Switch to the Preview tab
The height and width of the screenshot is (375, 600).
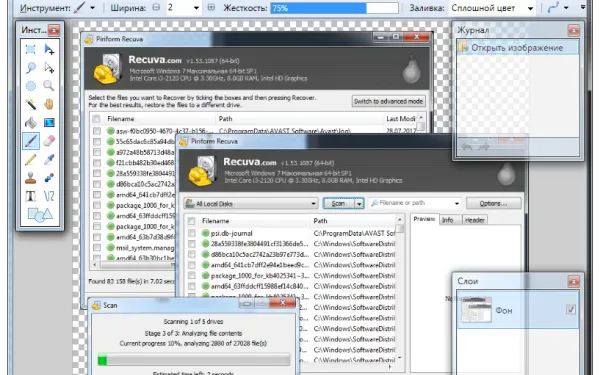click(424, 219)
